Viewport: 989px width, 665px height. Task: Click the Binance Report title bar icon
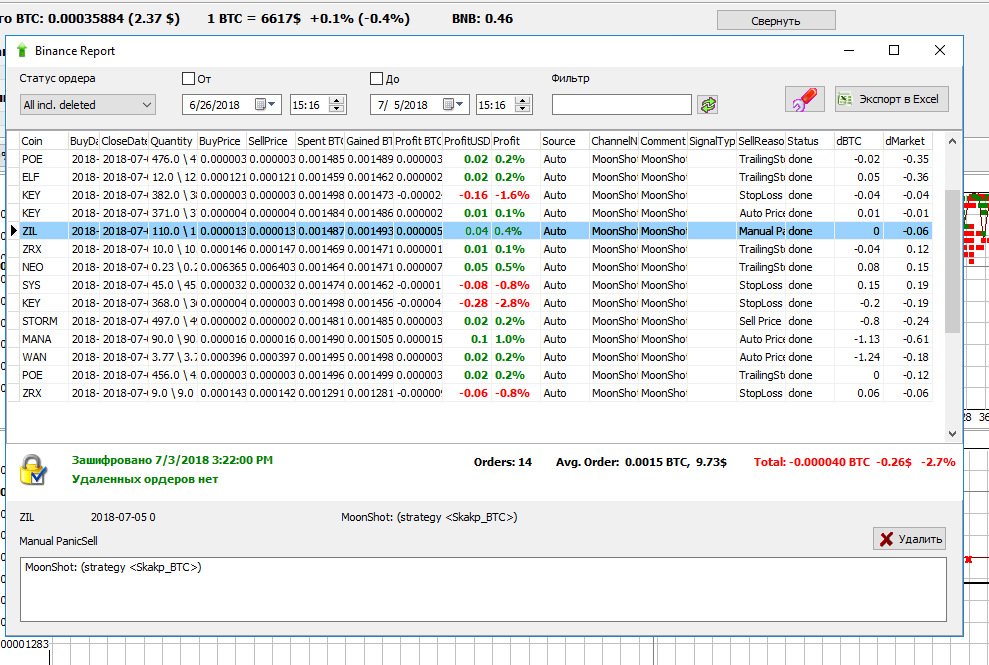click(22, 51)
